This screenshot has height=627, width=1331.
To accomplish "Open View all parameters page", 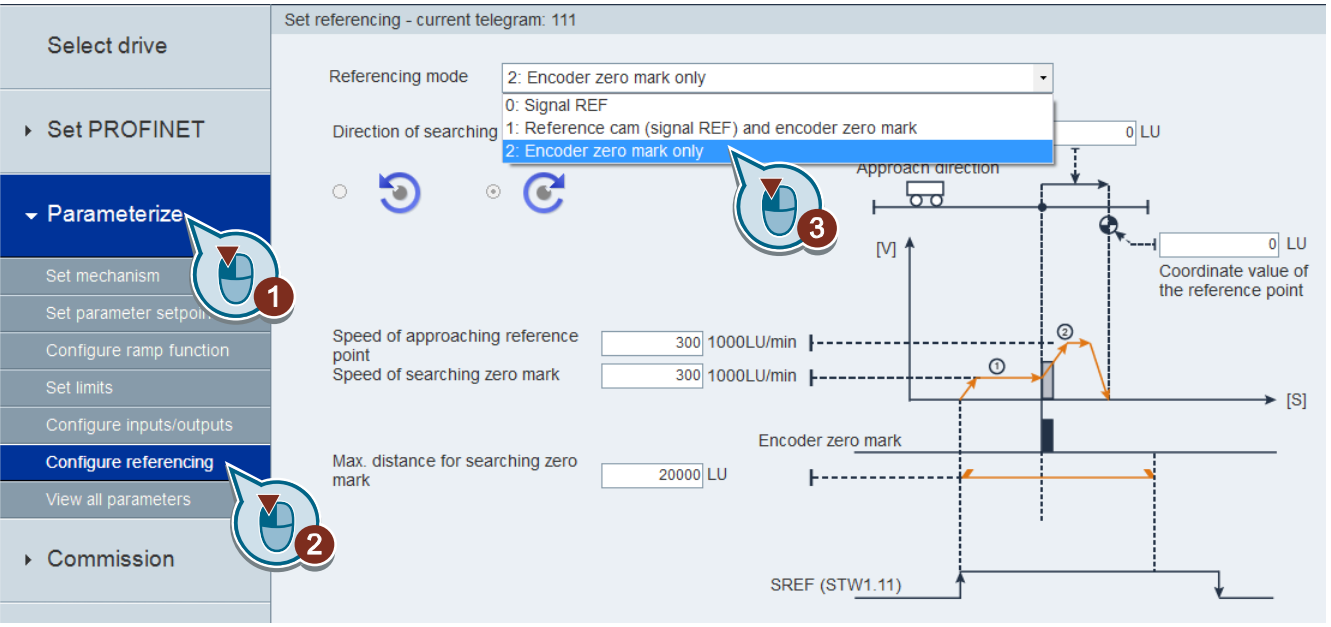I will [135, 499].
